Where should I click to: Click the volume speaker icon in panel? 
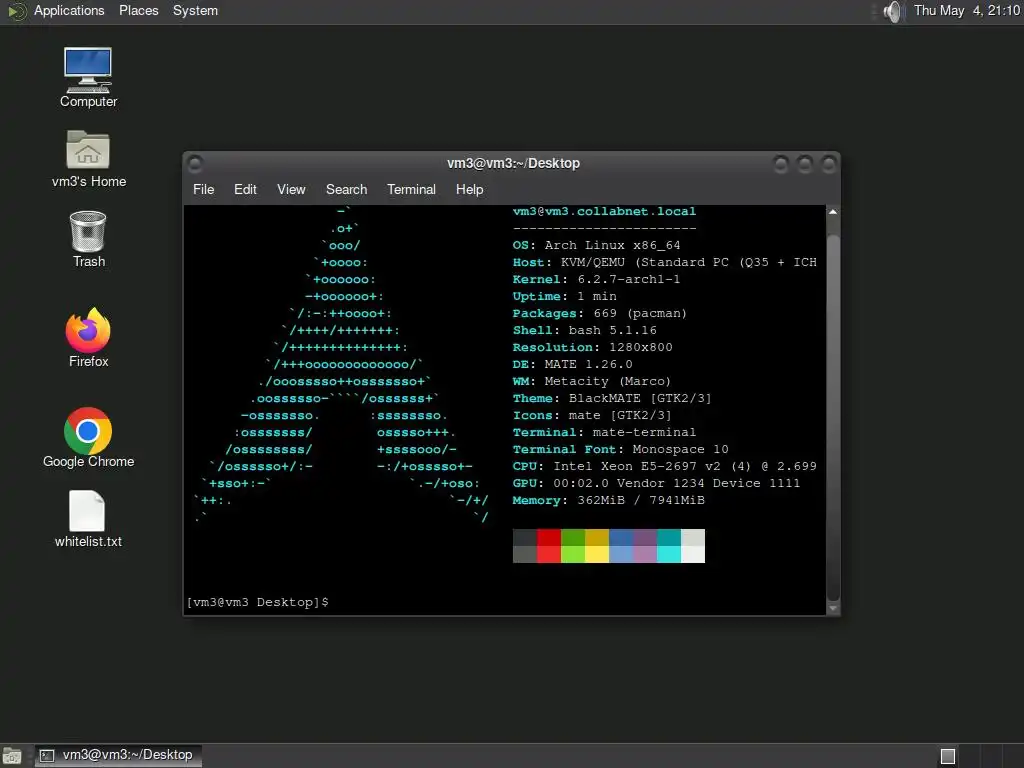point(892,11)
